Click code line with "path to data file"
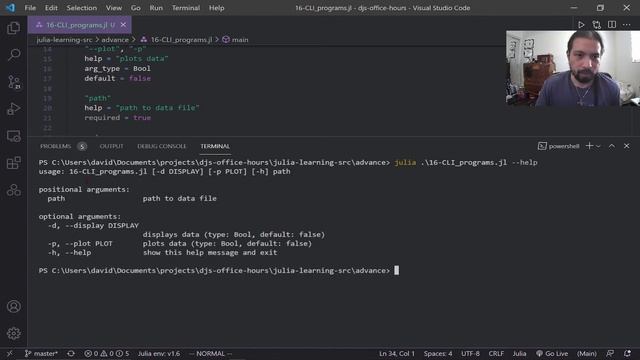Viewport: 640px width, 360px height. pos(142,108)
